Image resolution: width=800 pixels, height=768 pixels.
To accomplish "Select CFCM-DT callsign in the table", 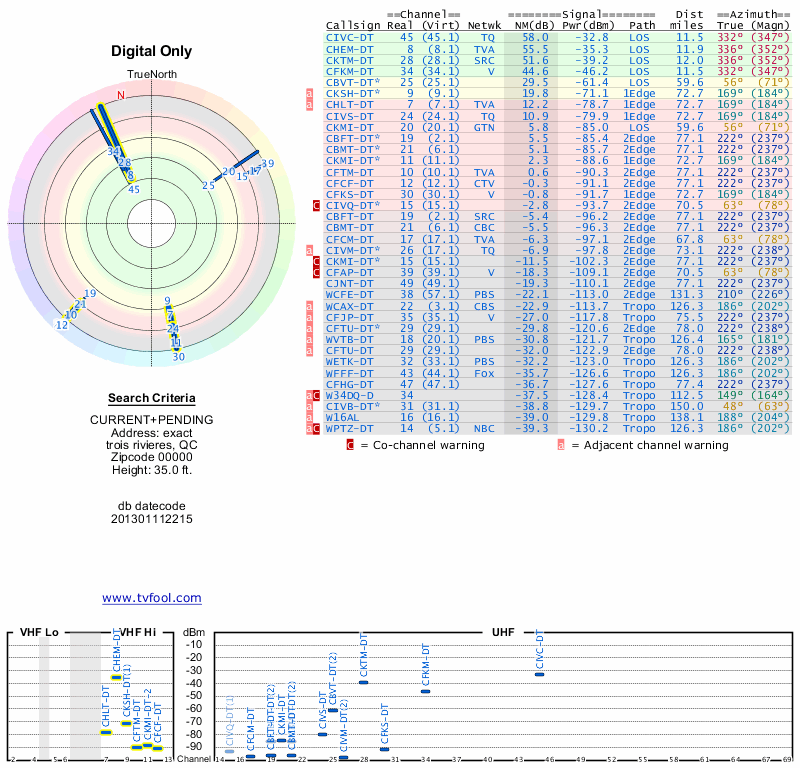I will point(349,239).
